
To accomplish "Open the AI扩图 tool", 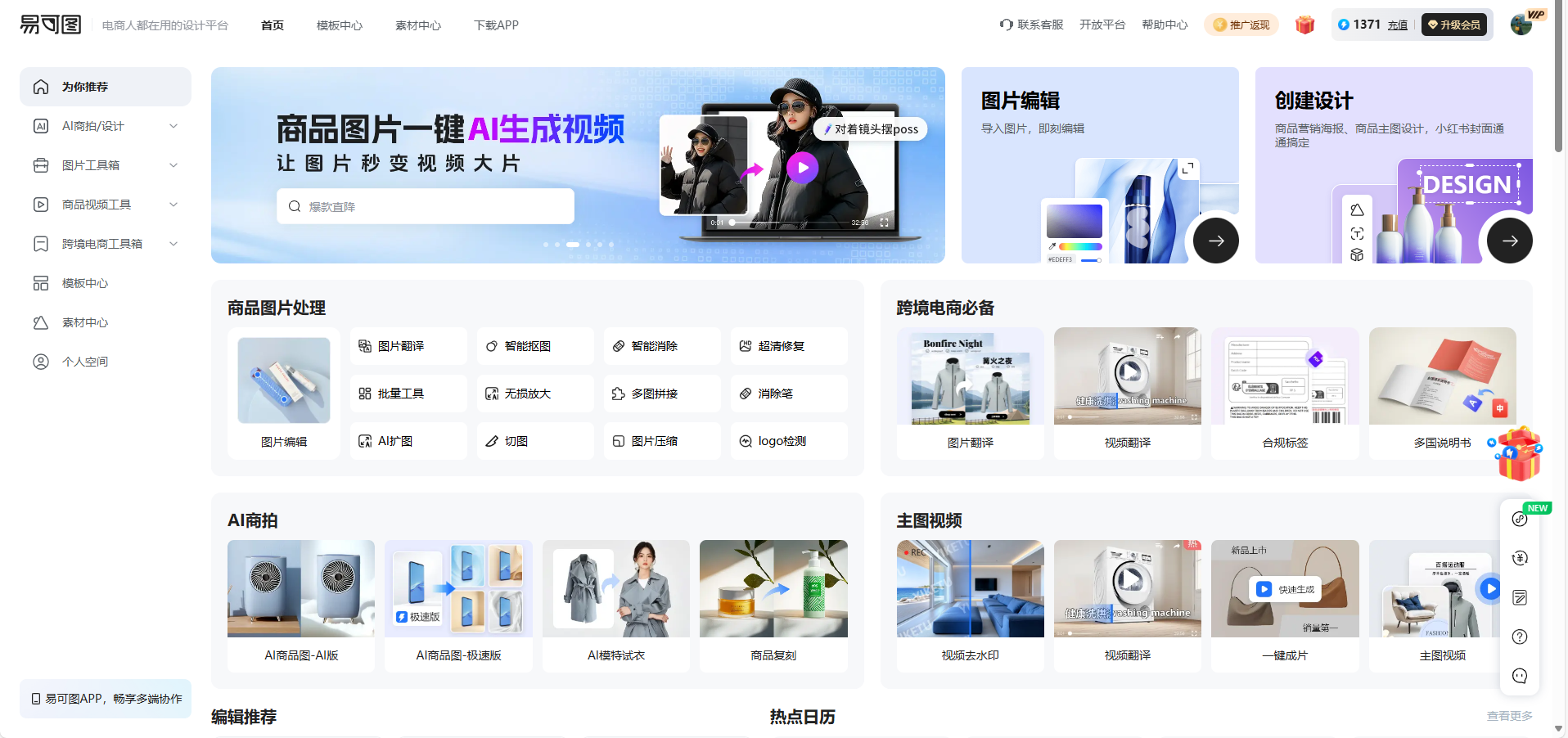I will 408,441.
